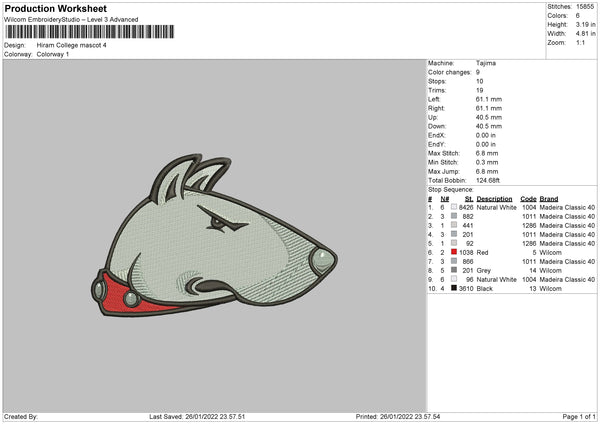Click the 'Stop Sequence:' heading
Viewport: 600px width, 424px height.
tap(451, 190)
